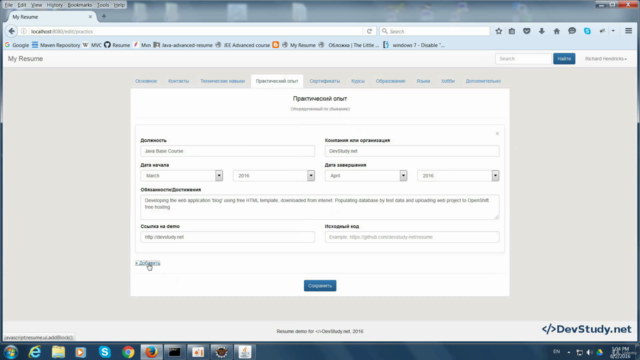
Task: Switch to the Курсы tab
Action: [x=358, y=81]
